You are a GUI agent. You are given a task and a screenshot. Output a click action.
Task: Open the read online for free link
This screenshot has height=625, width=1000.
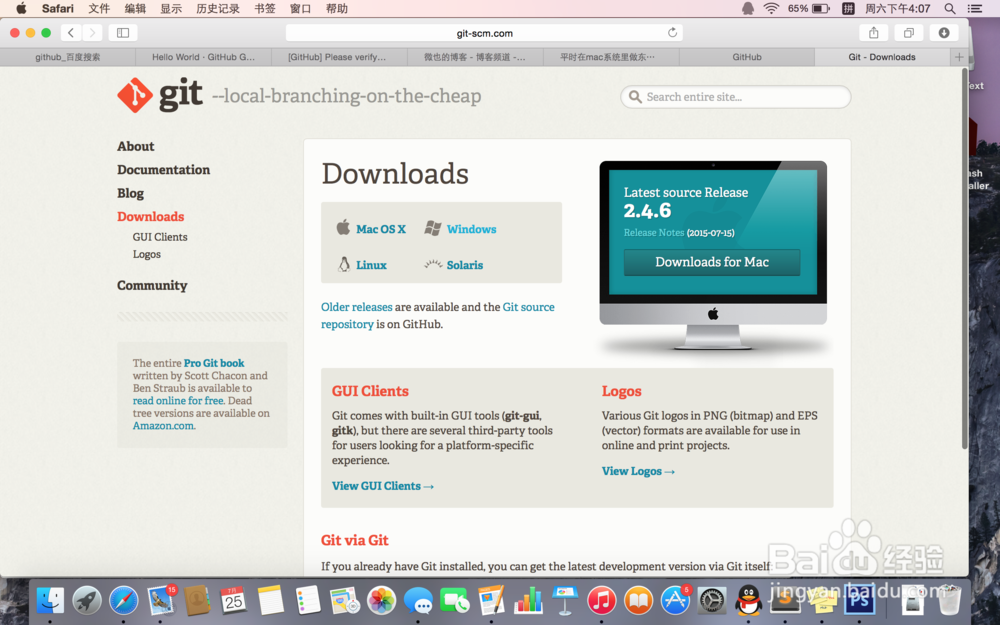coord(178,401)
